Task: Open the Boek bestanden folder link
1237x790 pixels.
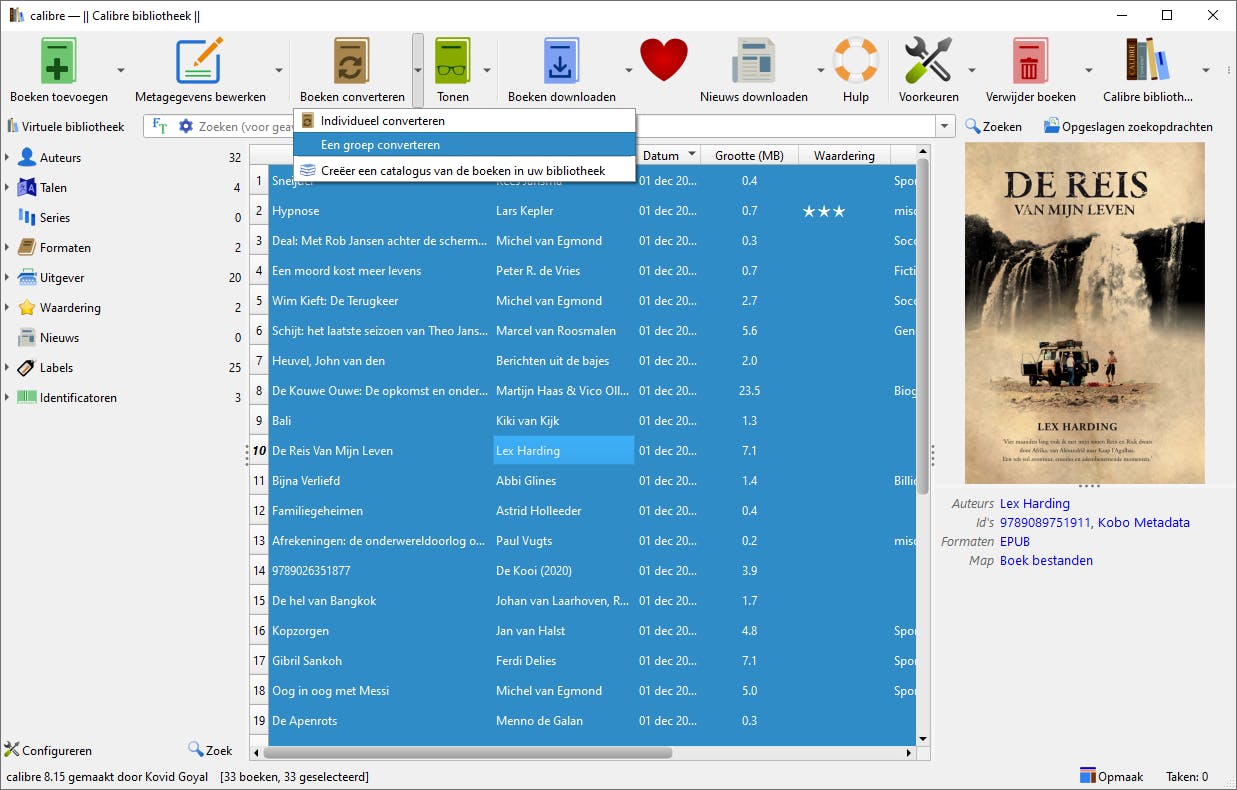Action: click(x=1046, y=561)
